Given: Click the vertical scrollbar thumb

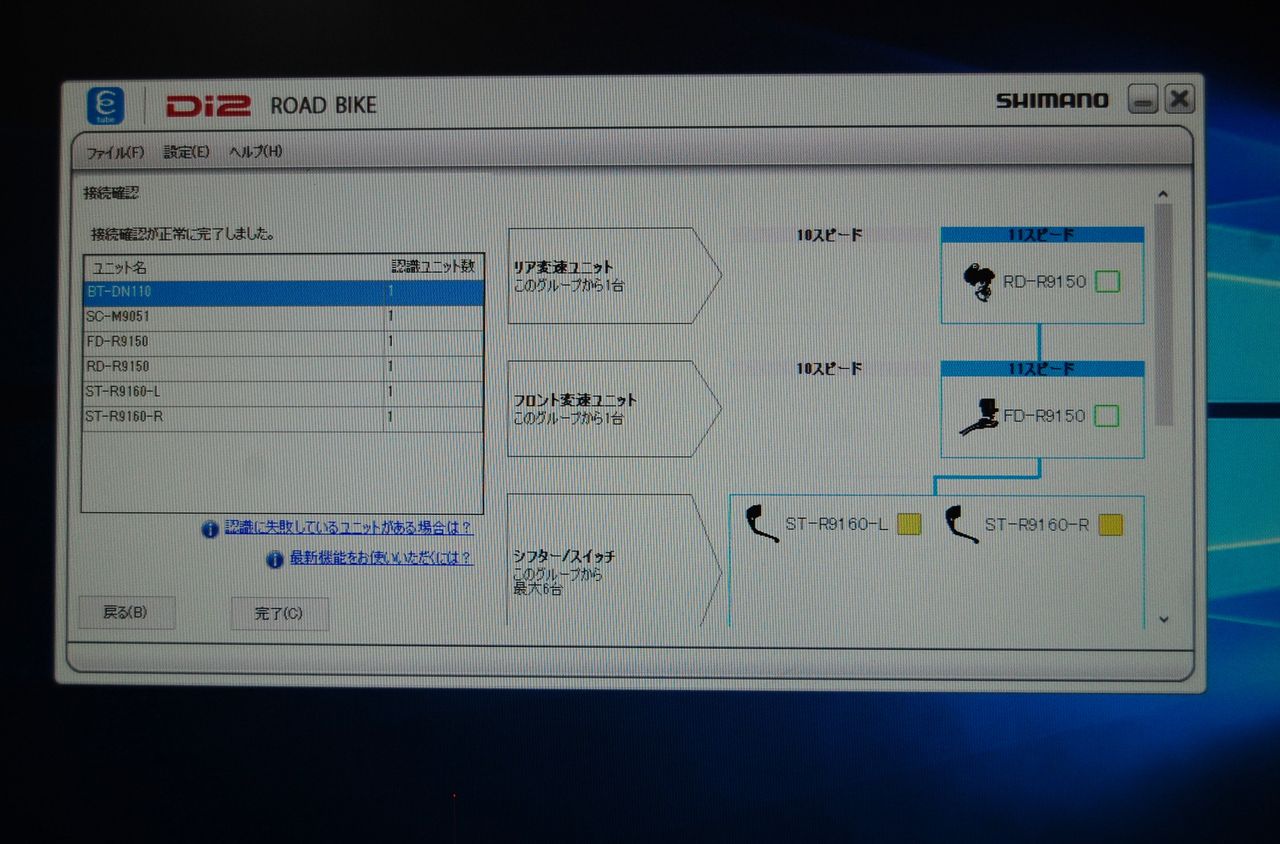Looking at the screenshot, I should [1163, 315].
